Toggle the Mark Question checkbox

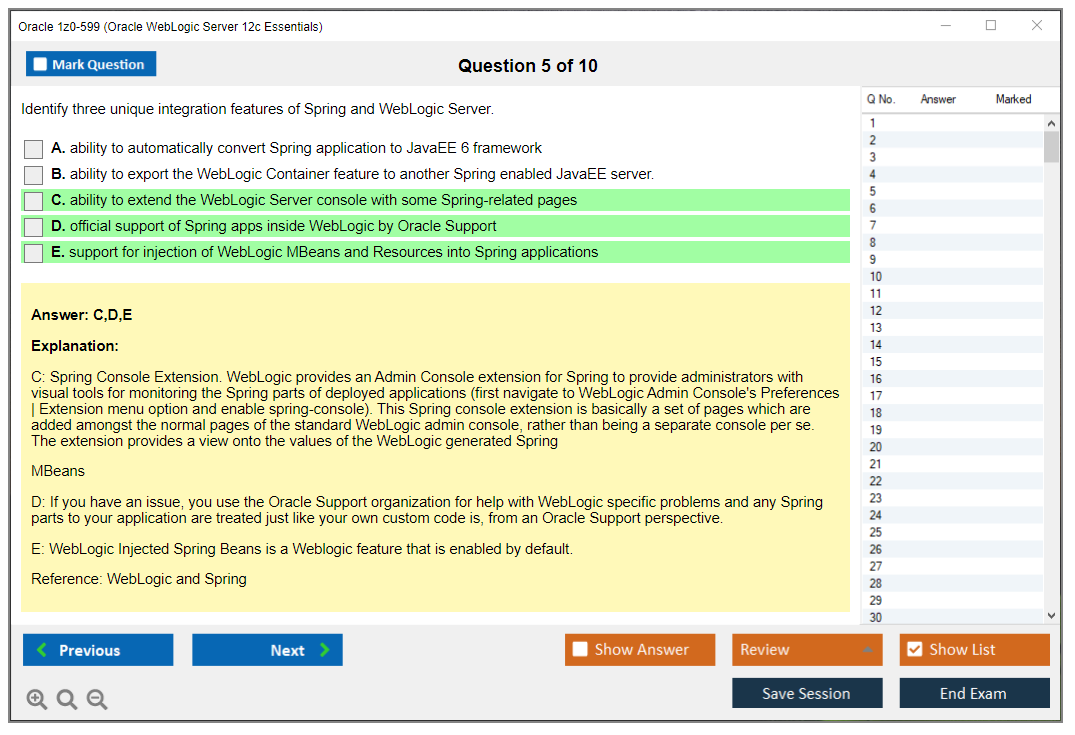(x=40, y=63)
